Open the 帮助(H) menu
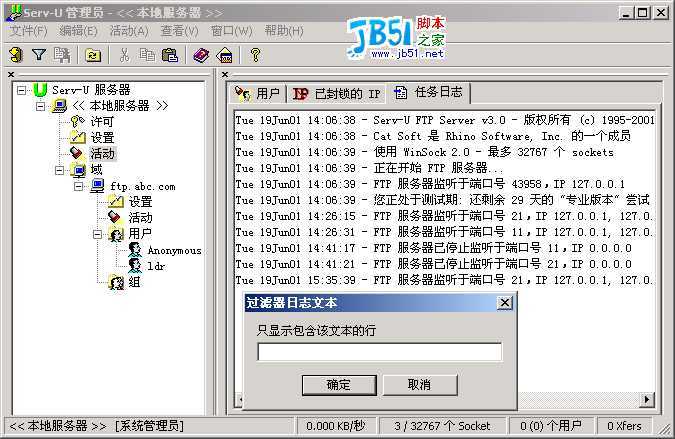This screenshot has height=439, width=675. 284,31
